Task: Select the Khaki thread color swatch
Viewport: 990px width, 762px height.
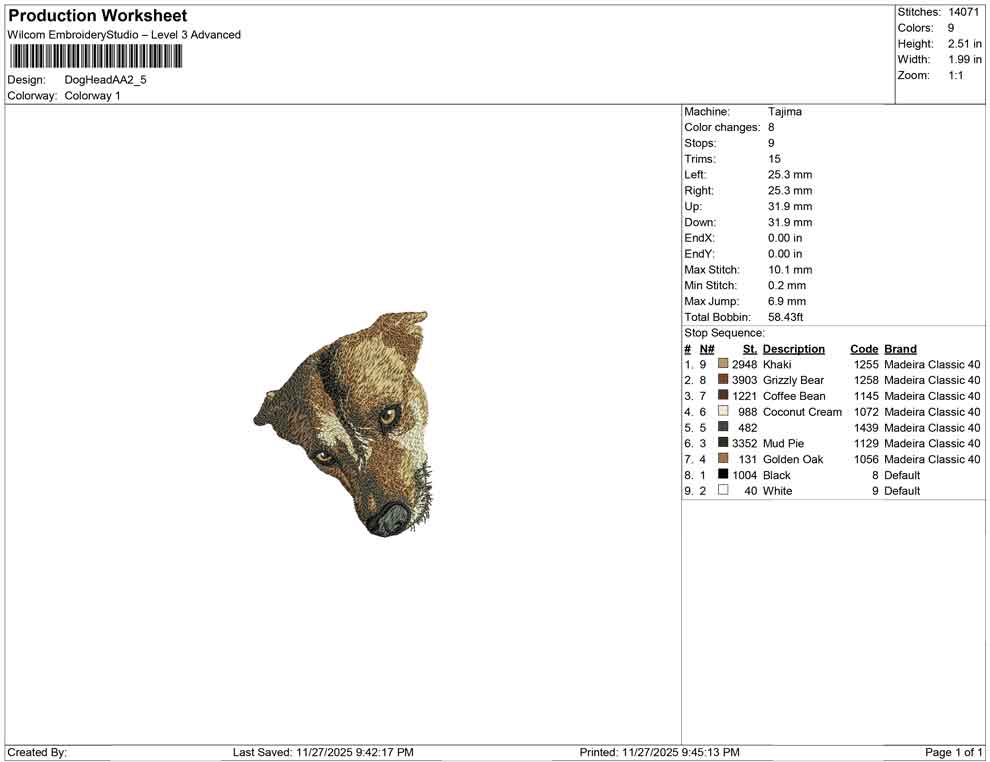Action: tap(722, 364)
